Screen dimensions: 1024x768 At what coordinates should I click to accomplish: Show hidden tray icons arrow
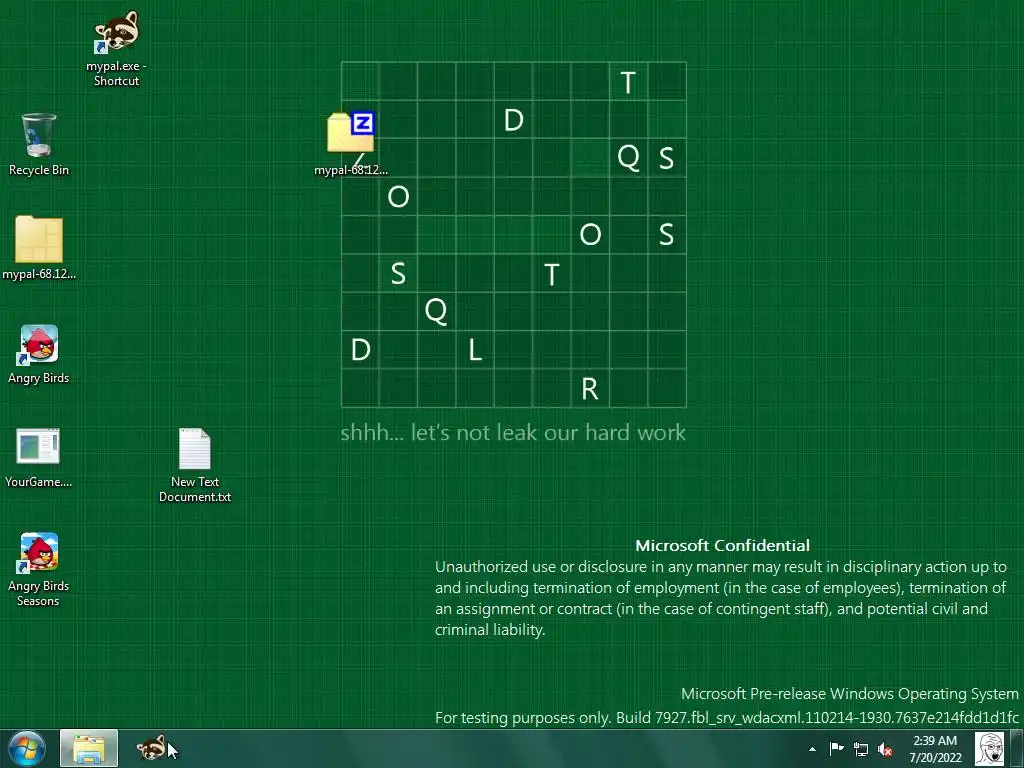coord(812,749)
